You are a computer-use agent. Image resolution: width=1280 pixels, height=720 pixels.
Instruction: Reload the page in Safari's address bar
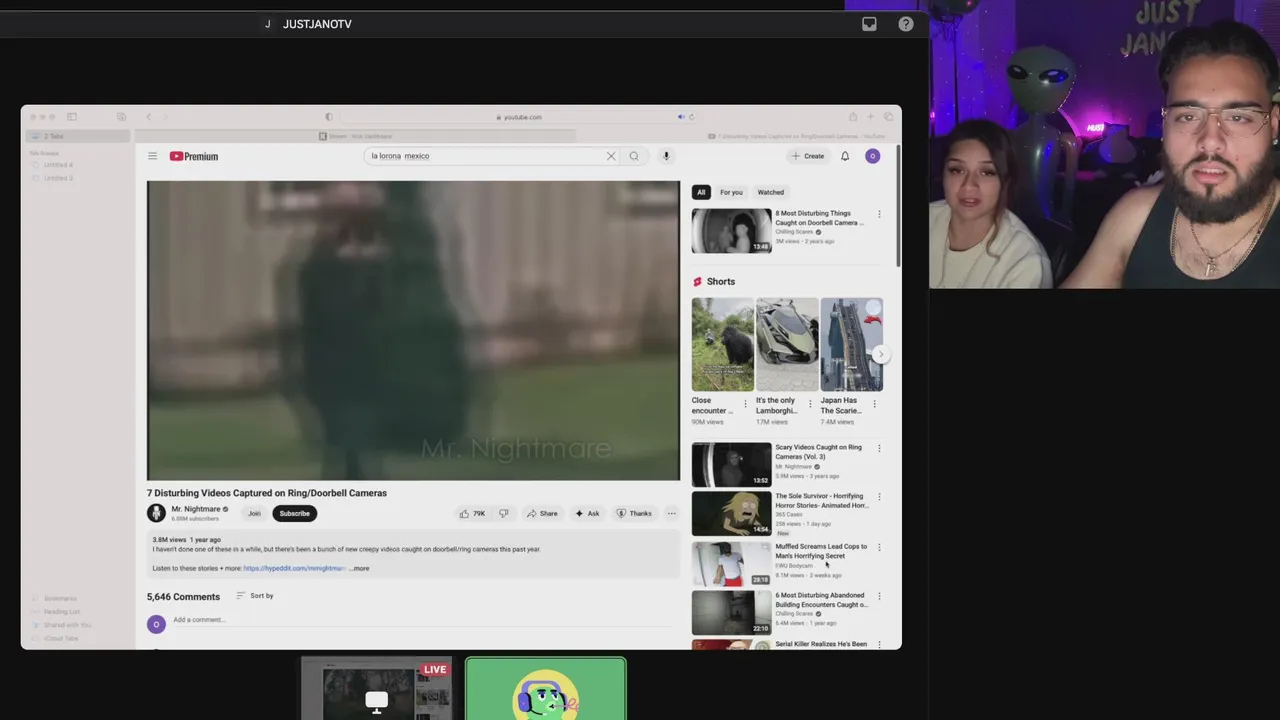point(691,117)
